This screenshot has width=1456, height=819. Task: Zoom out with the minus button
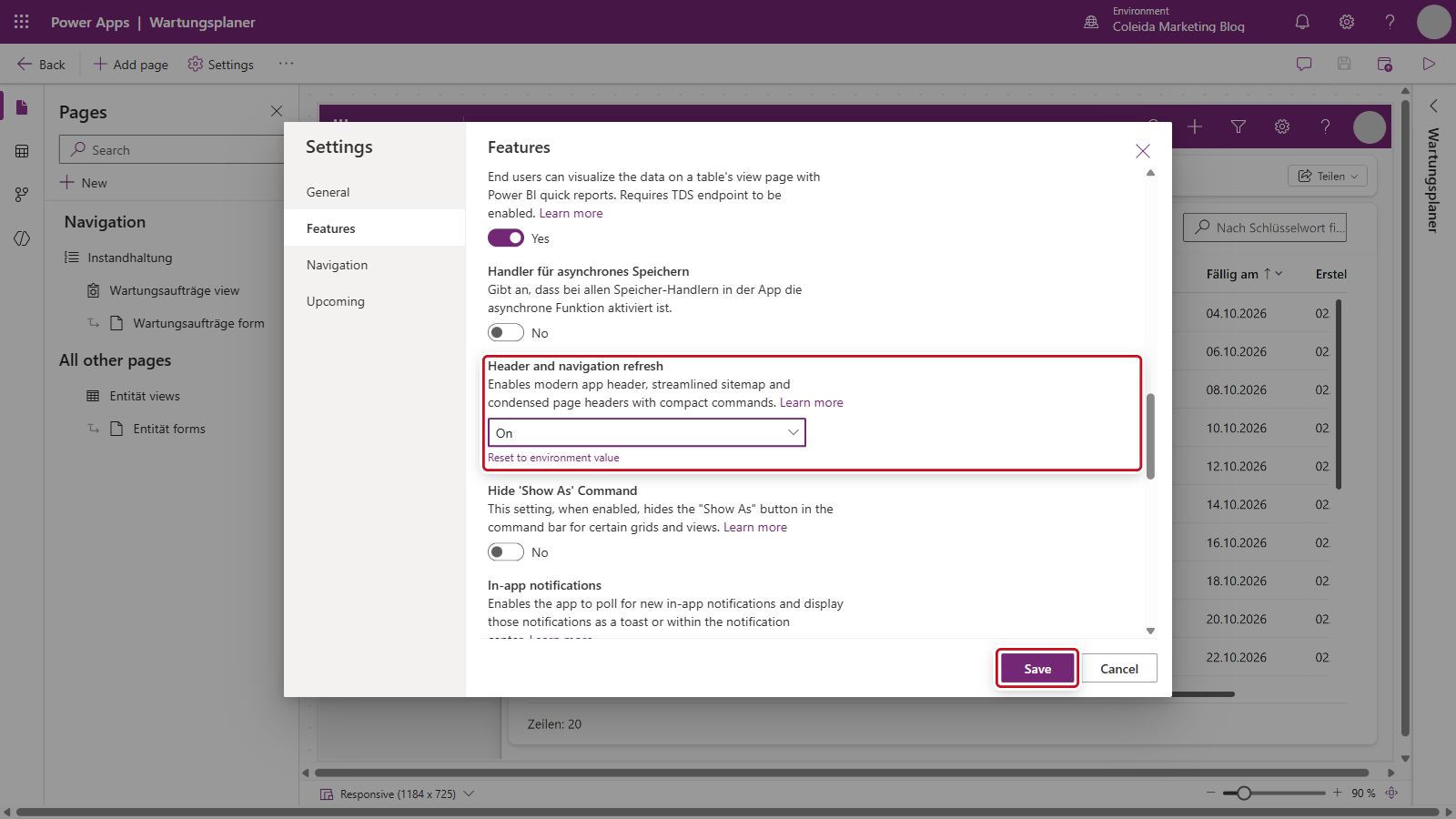coord(1211,793)
